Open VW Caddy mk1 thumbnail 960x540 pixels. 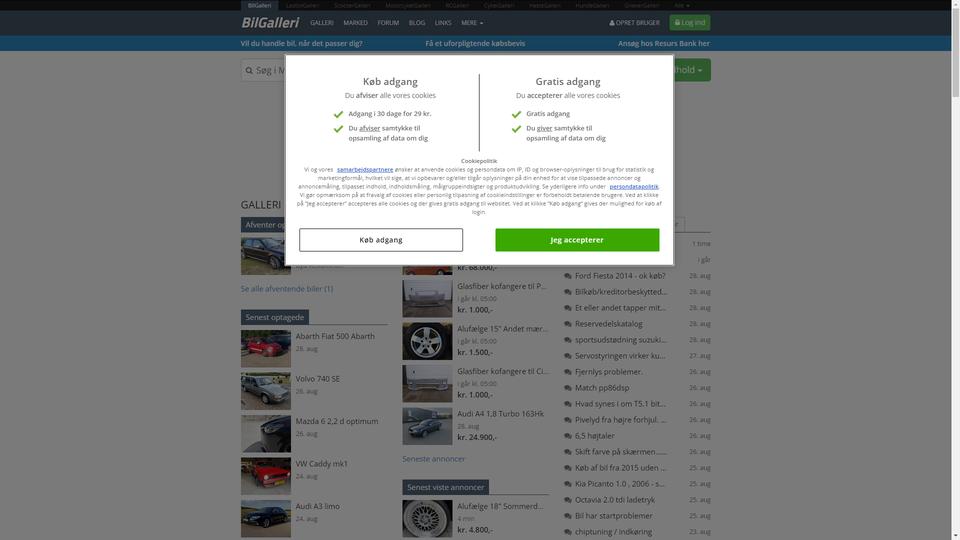point(266,476)
